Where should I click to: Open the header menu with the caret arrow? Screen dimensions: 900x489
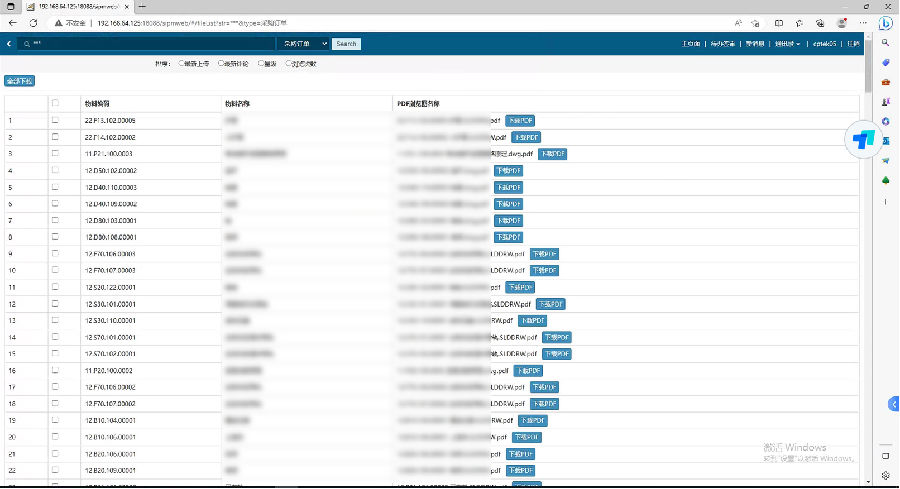point(787,44)
